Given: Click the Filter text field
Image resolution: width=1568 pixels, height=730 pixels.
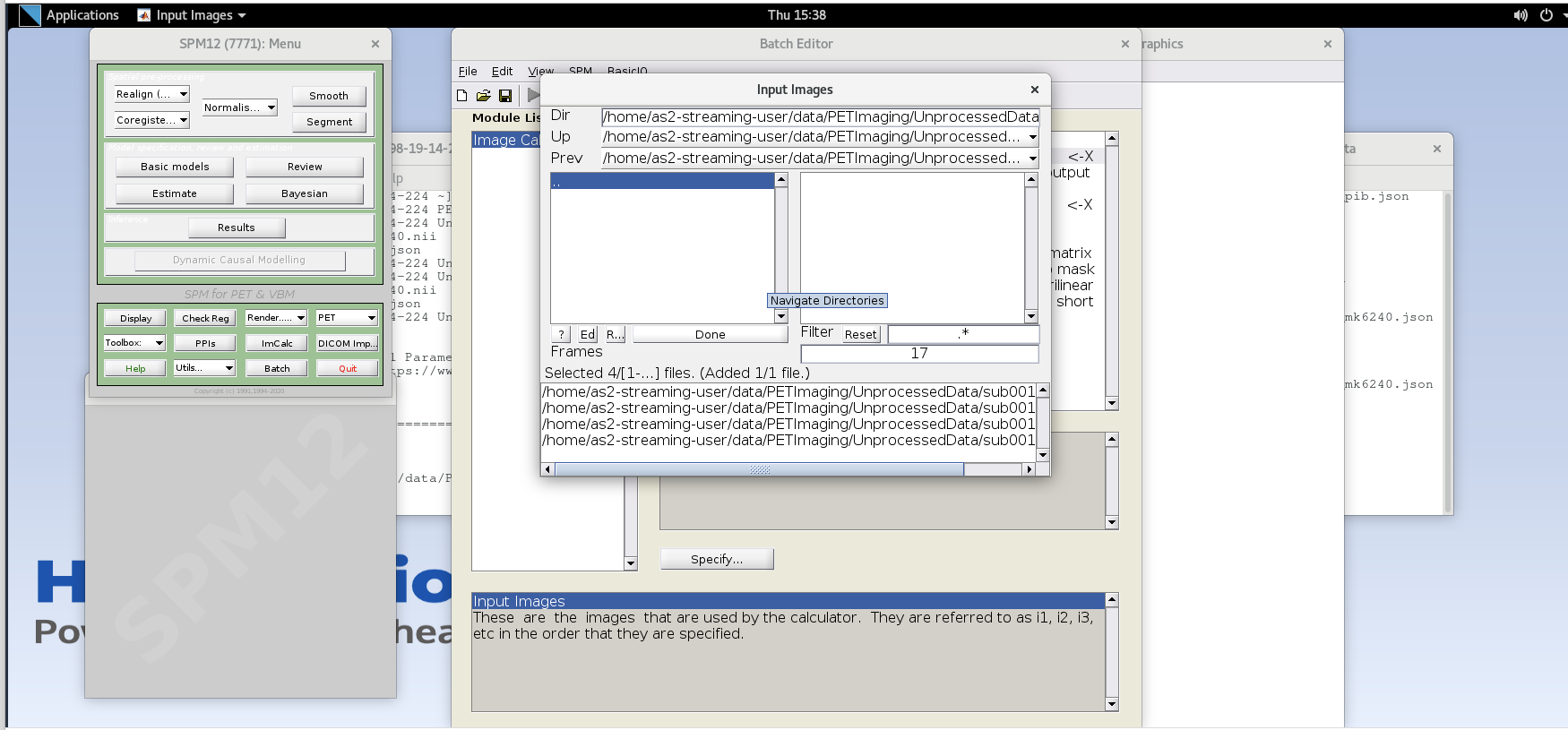Looking at the screenshot, I should [x=963, y=334].
